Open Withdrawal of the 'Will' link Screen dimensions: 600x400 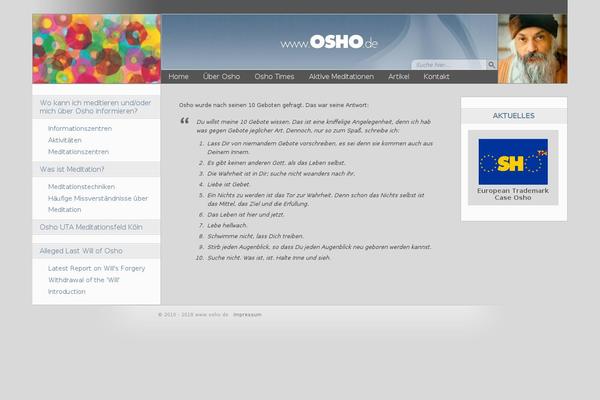pyautogui.click(x=84, y=280)
